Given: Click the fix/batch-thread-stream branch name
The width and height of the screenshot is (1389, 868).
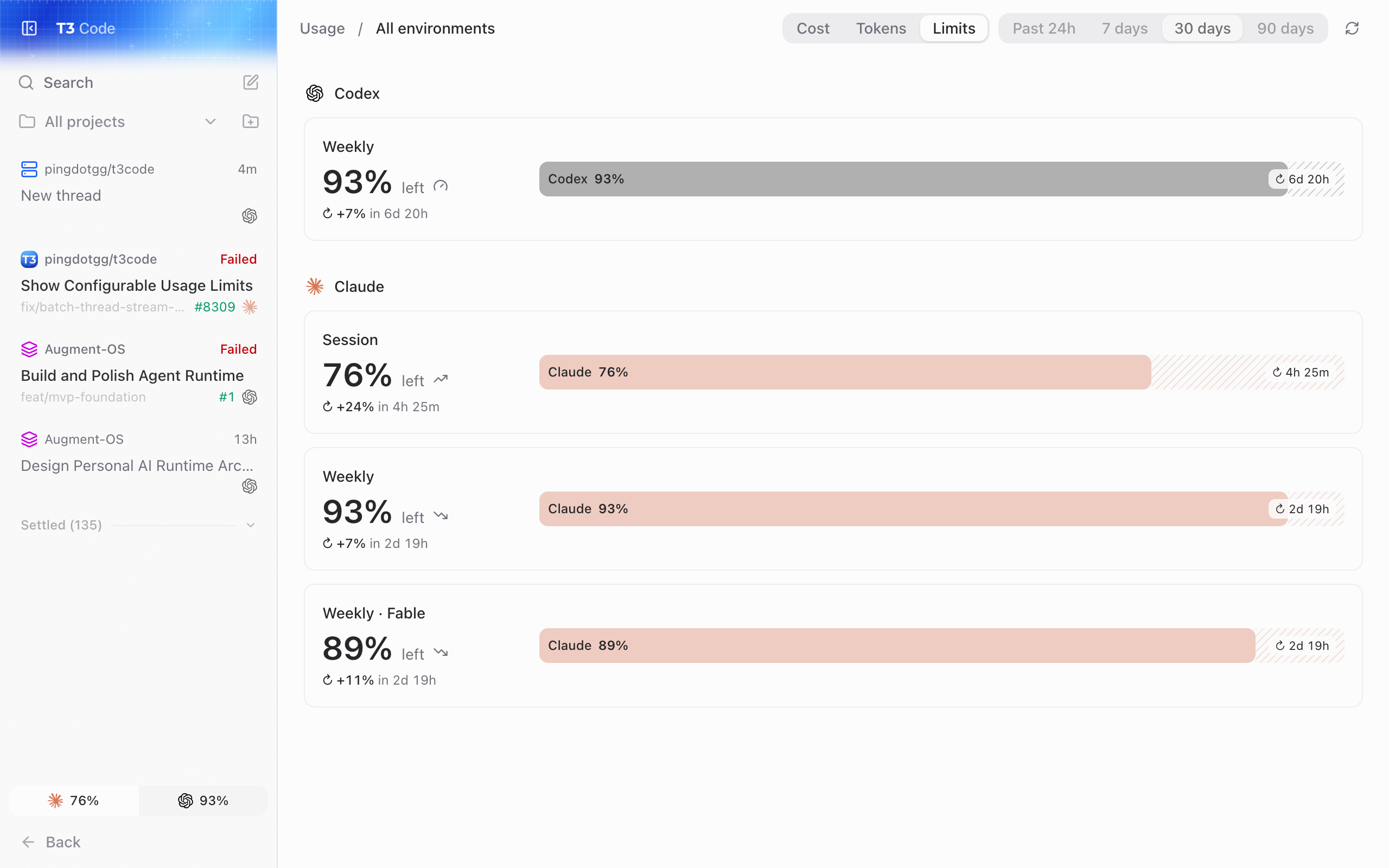Looking at the screenshot, I should coord(103,307).
